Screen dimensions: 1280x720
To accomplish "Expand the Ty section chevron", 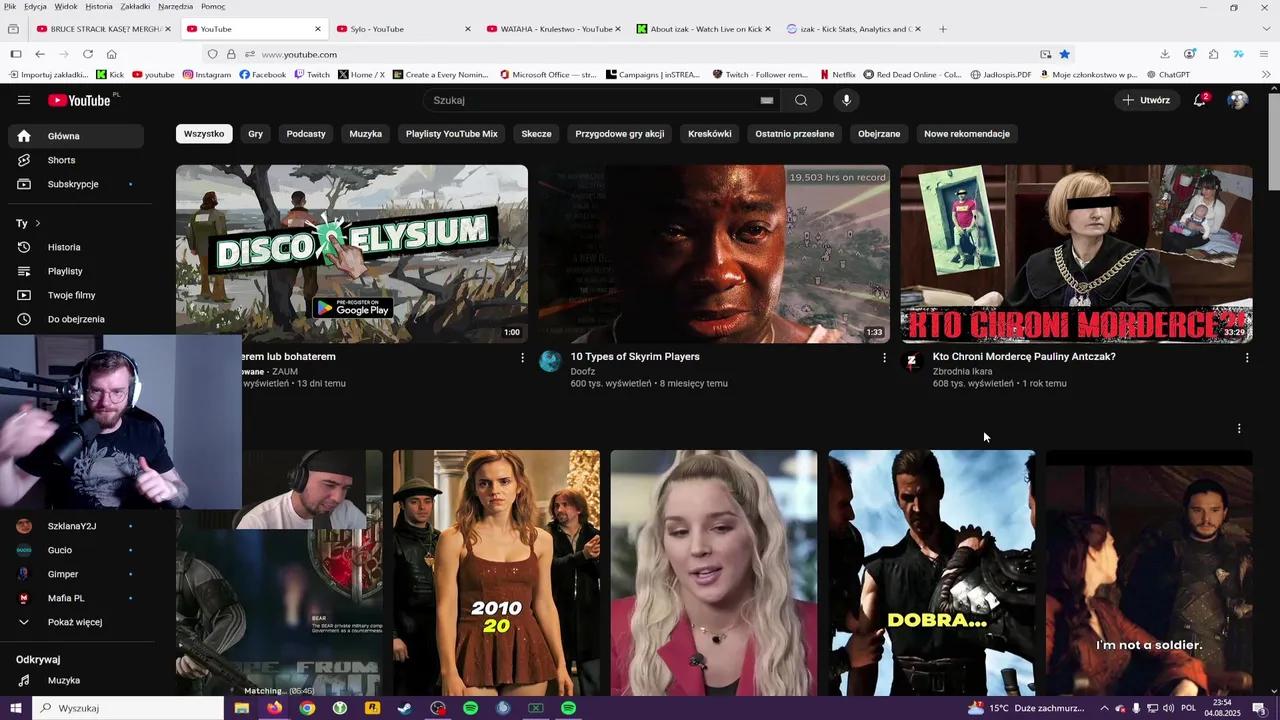I will [38, 223].
